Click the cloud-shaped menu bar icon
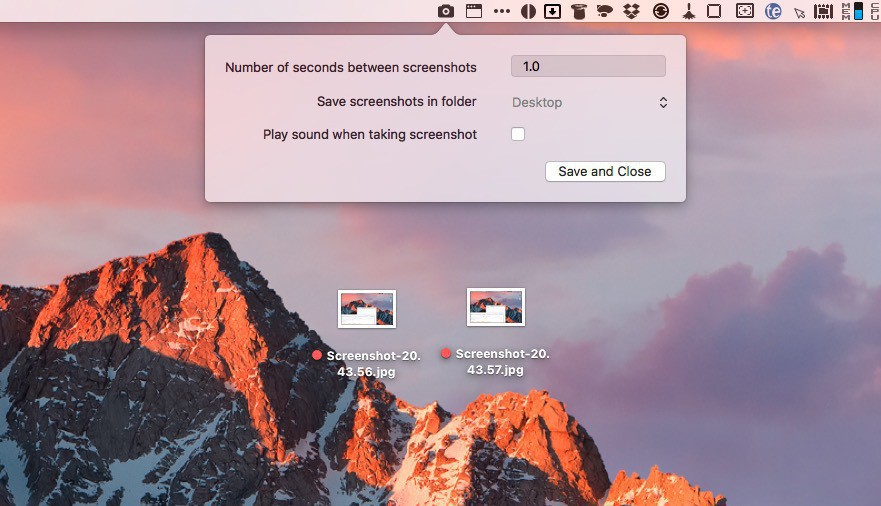The image size is (881, 506). pyautogui.click(x=605, y=11)
